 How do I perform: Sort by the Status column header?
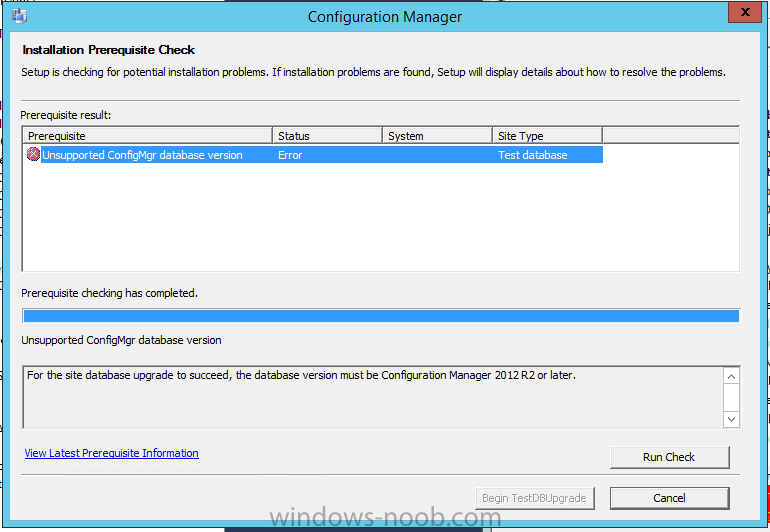(328, 136)
